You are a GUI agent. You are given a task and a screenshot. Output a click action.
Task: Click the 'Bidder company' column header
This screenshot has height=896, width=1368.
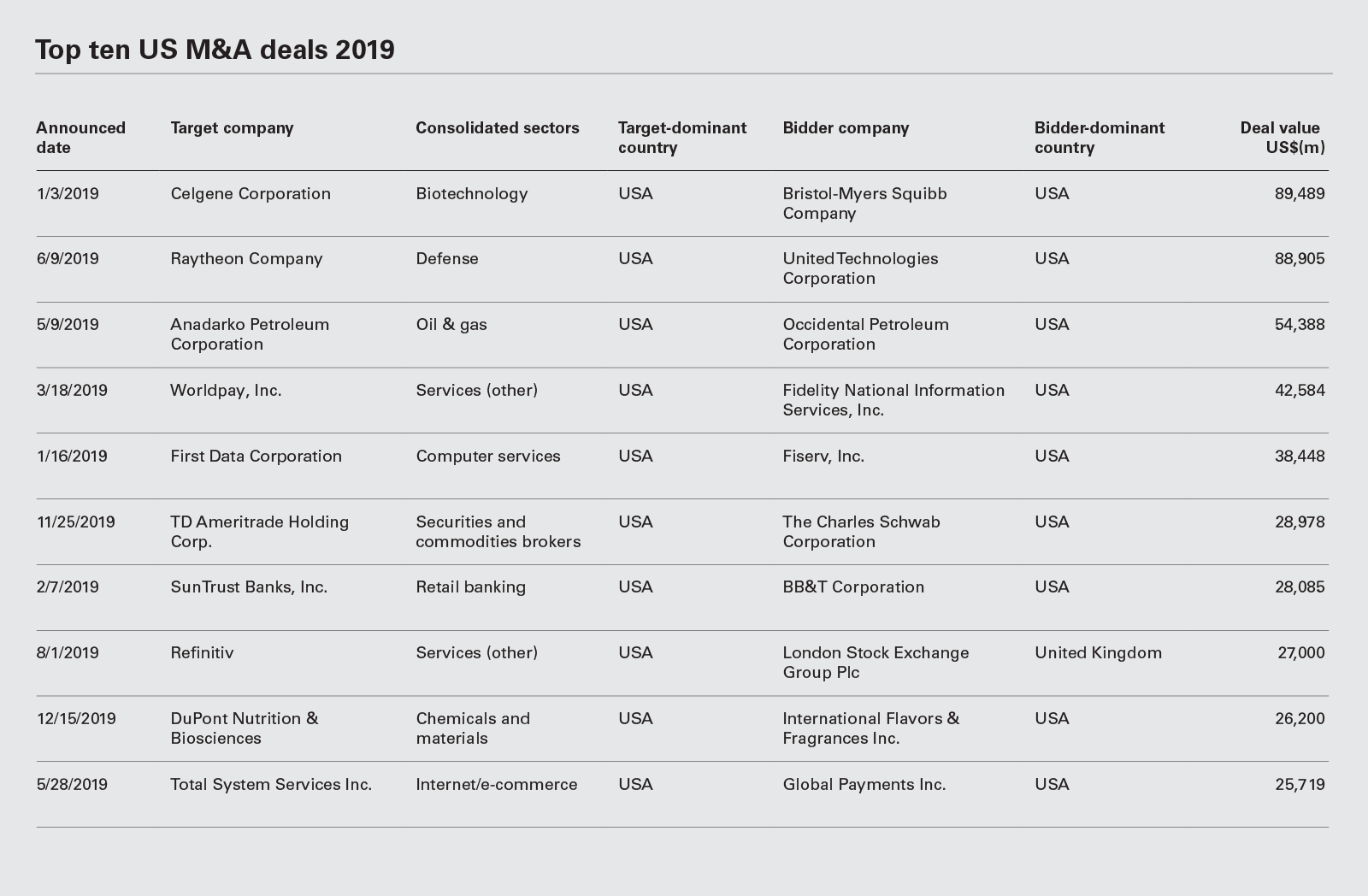pos(846,128)
